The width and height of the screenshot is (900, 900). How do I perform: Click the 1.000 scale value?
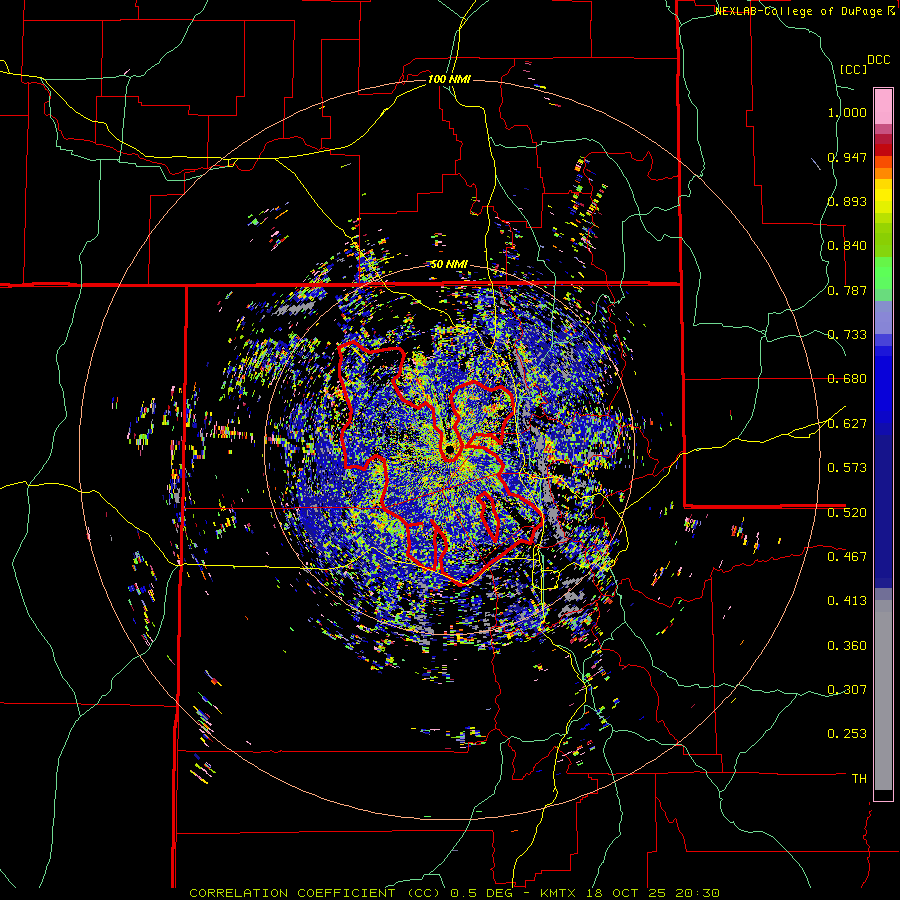[x=847, y=112]
